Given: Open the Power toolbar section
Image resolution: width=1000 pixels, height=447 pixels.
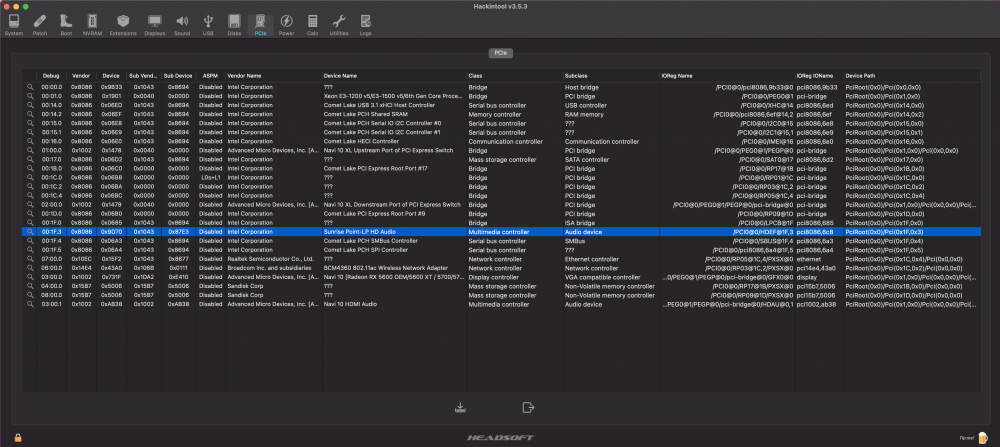Looking at the screenshot, I should click(286, 25).
